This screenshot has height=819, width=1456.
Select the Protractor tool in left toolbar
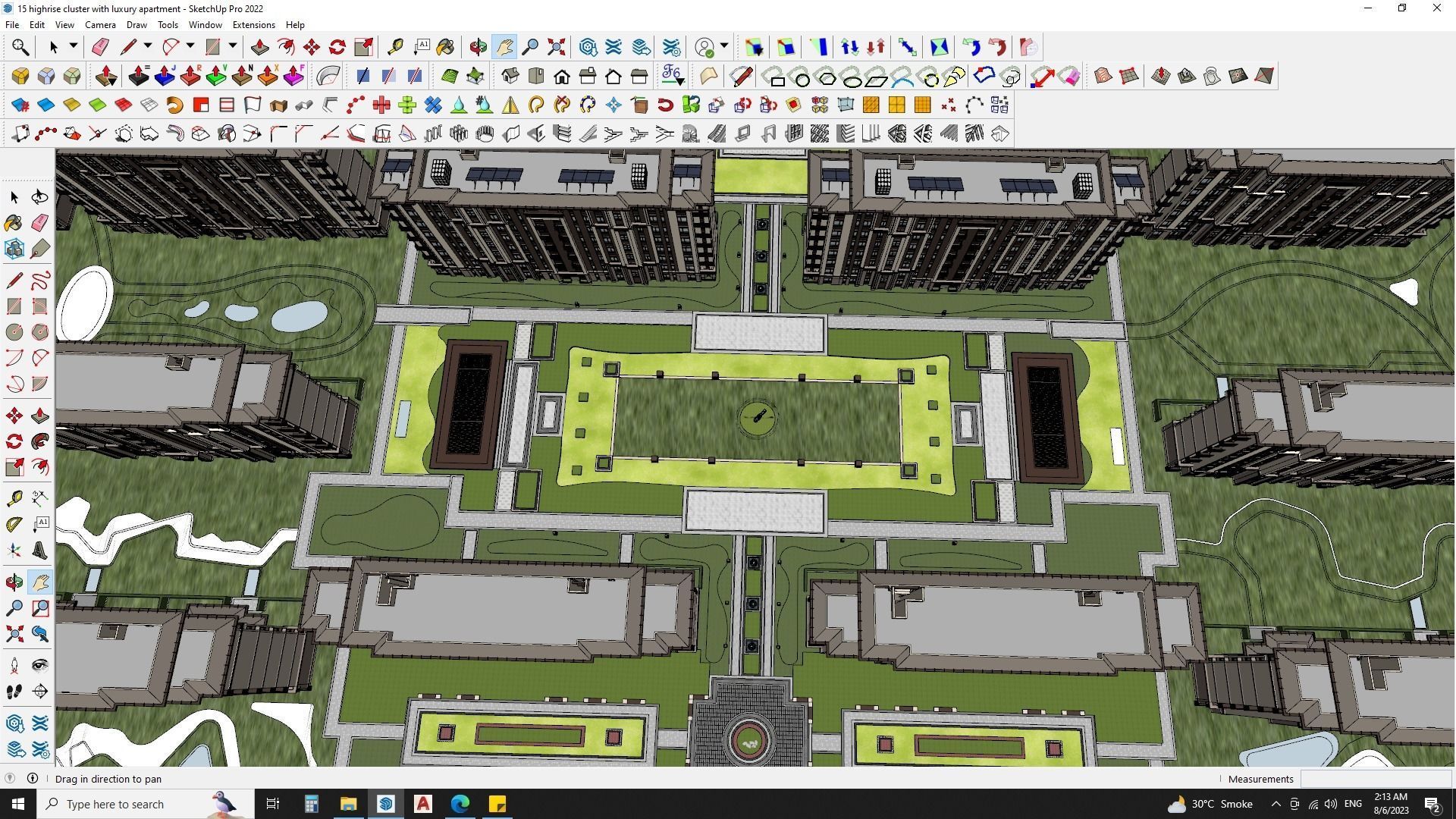14,524
